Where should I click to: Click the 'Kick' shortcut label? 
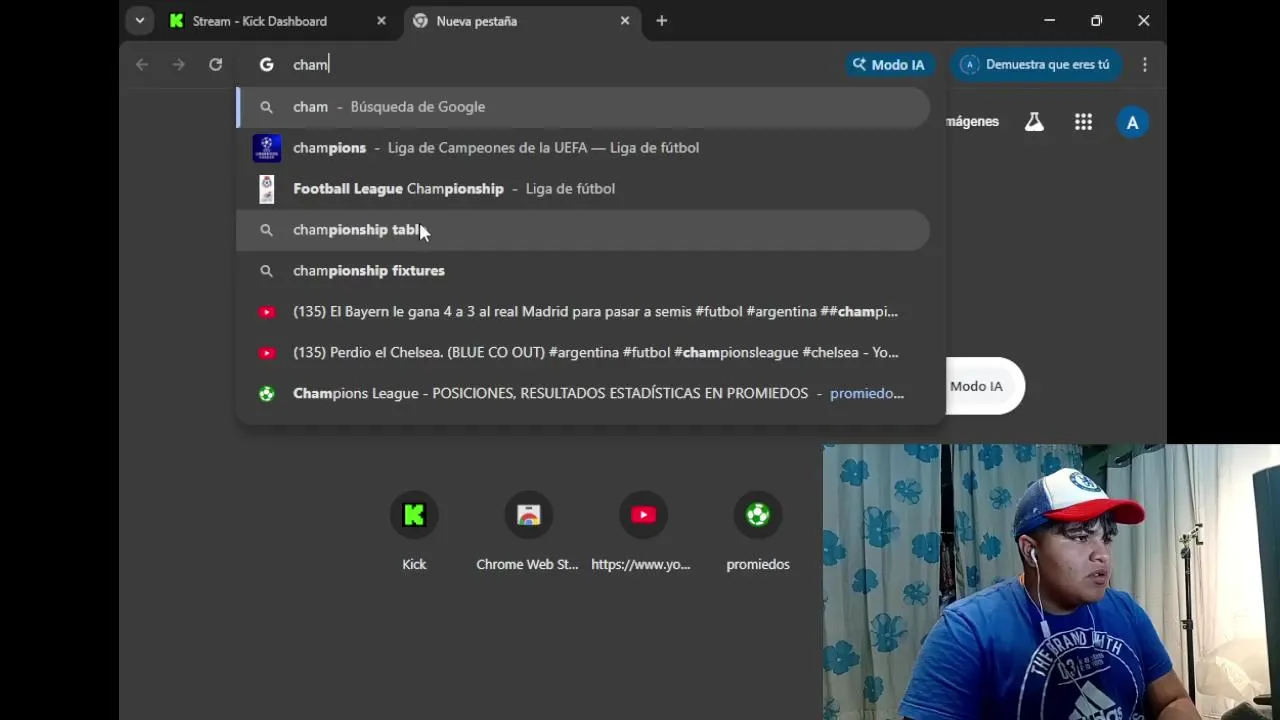click(414, 564)
